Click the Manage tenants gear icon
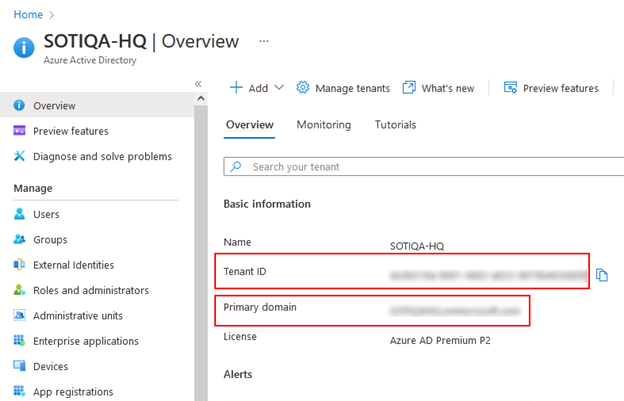This screenshot has width=624, height=401. point(303,88)
